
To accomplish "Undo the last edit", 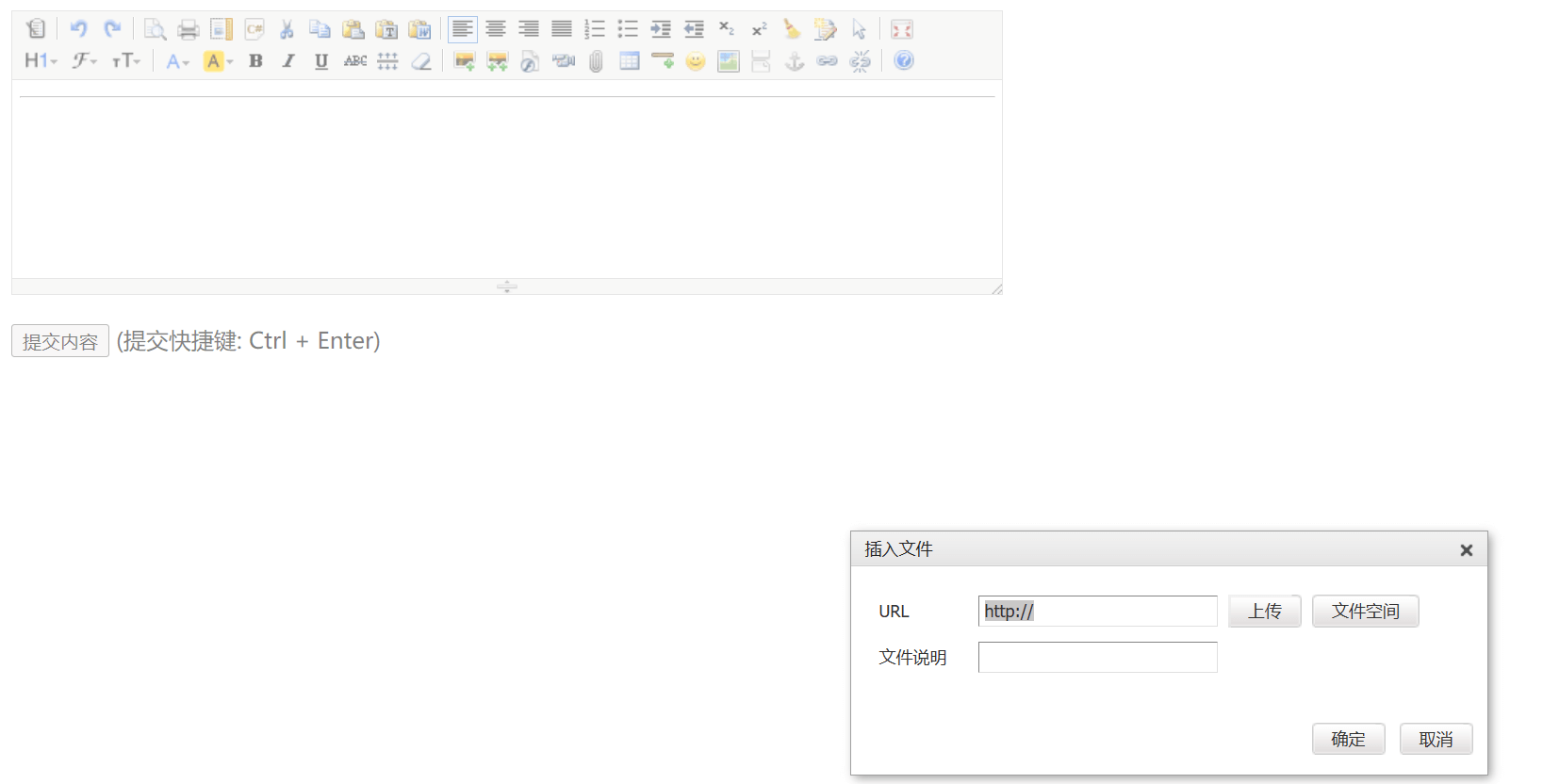I will [79, 29].
